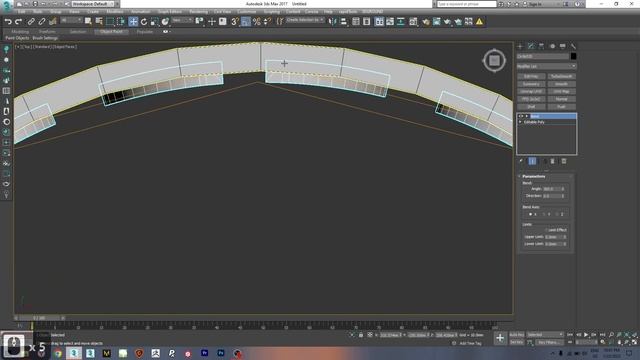Toggle the Bend modifier eye icon

point(520,116)
